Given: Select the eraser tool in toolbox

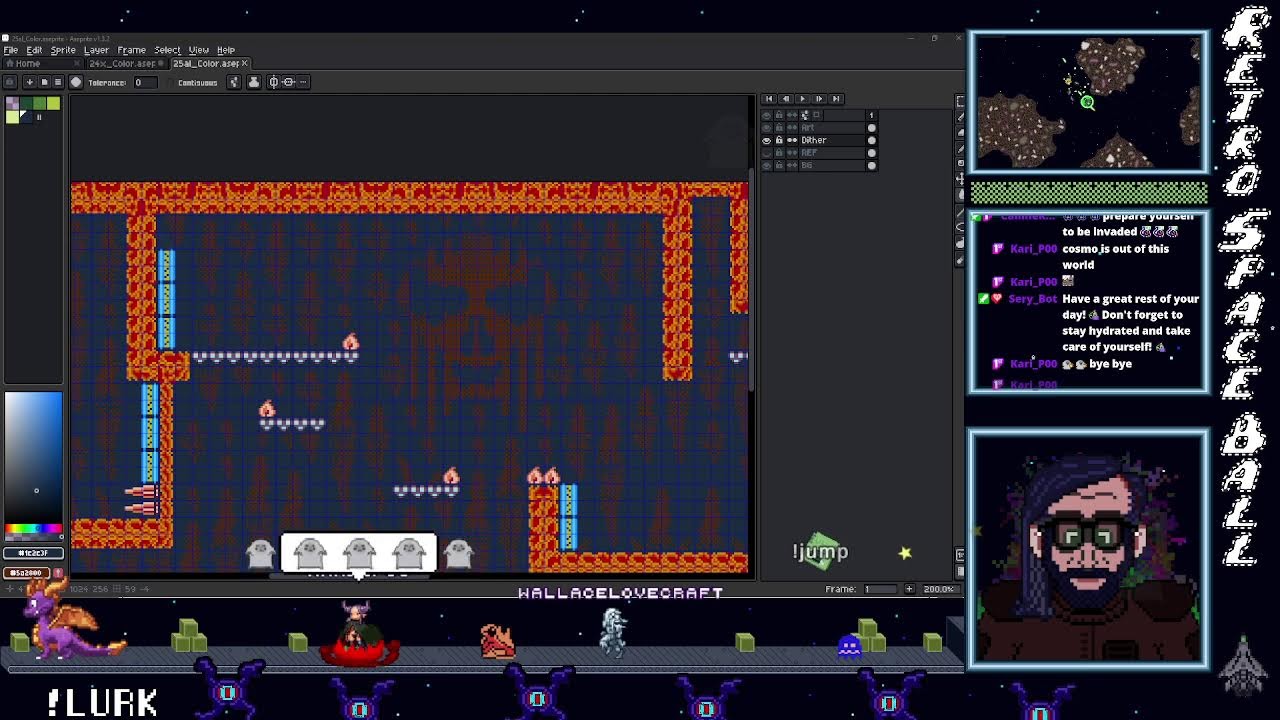Looking at the screenshot, I should (x=961, y=133).
